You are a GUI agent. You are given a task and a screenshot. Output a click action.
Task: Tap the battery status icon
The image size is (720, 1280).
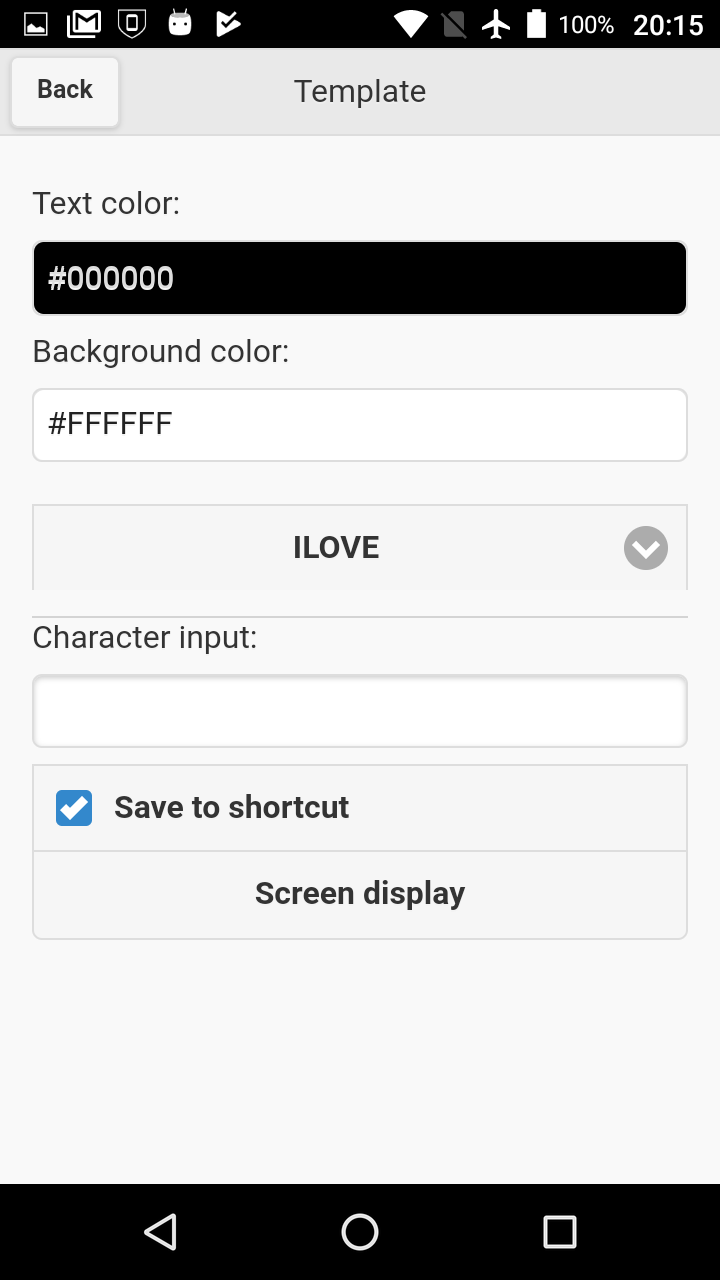(x=537, y=23)
